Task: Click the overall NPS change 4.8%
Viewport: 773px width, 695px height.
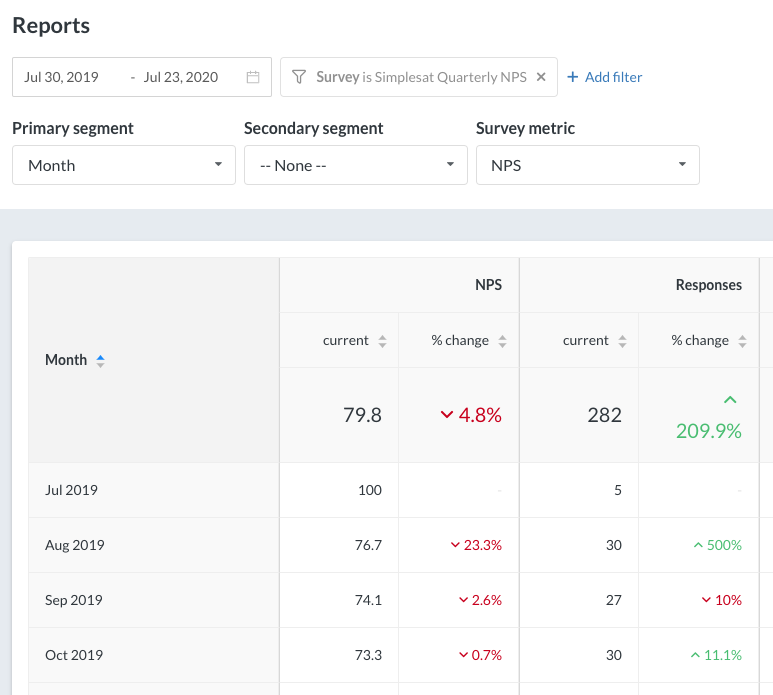Action: 471,415
